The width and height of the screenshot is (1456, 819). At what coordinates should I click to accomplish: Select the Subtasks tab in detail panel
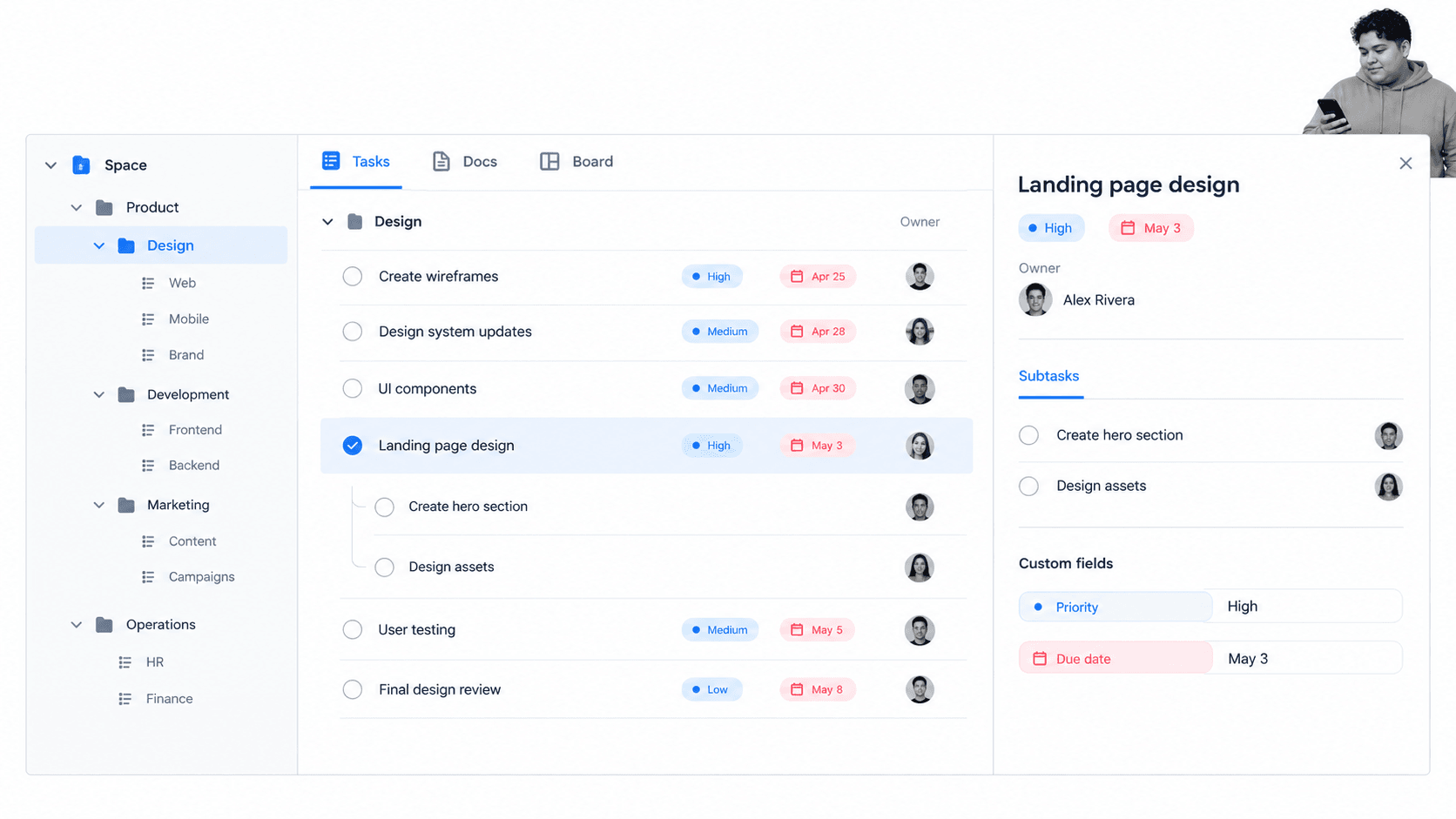tap(1049, 376)
